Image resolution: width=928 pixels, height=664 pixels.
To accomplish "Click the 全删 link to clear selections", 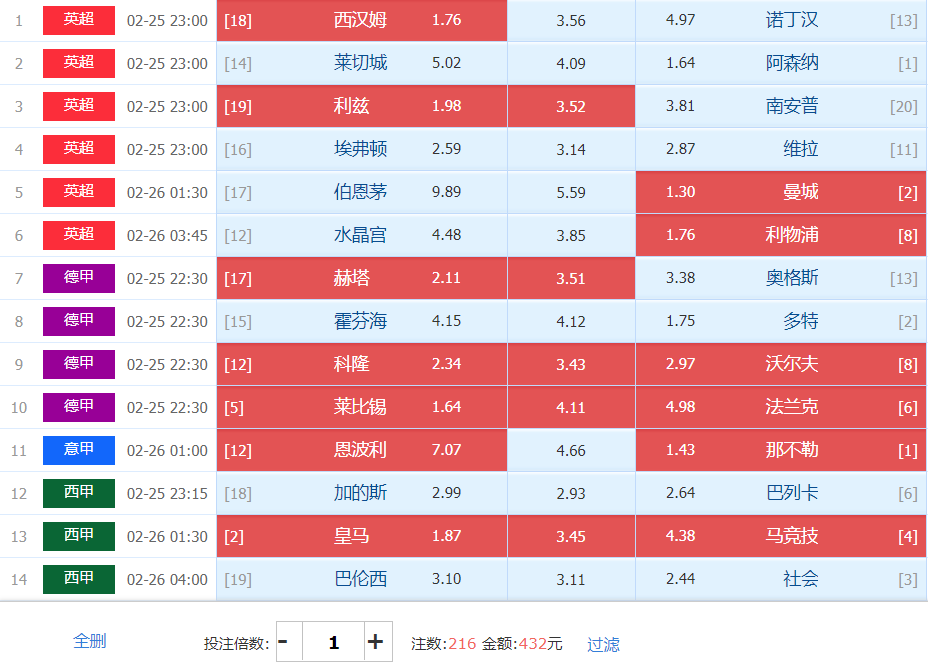I will (x=89, y=641).
